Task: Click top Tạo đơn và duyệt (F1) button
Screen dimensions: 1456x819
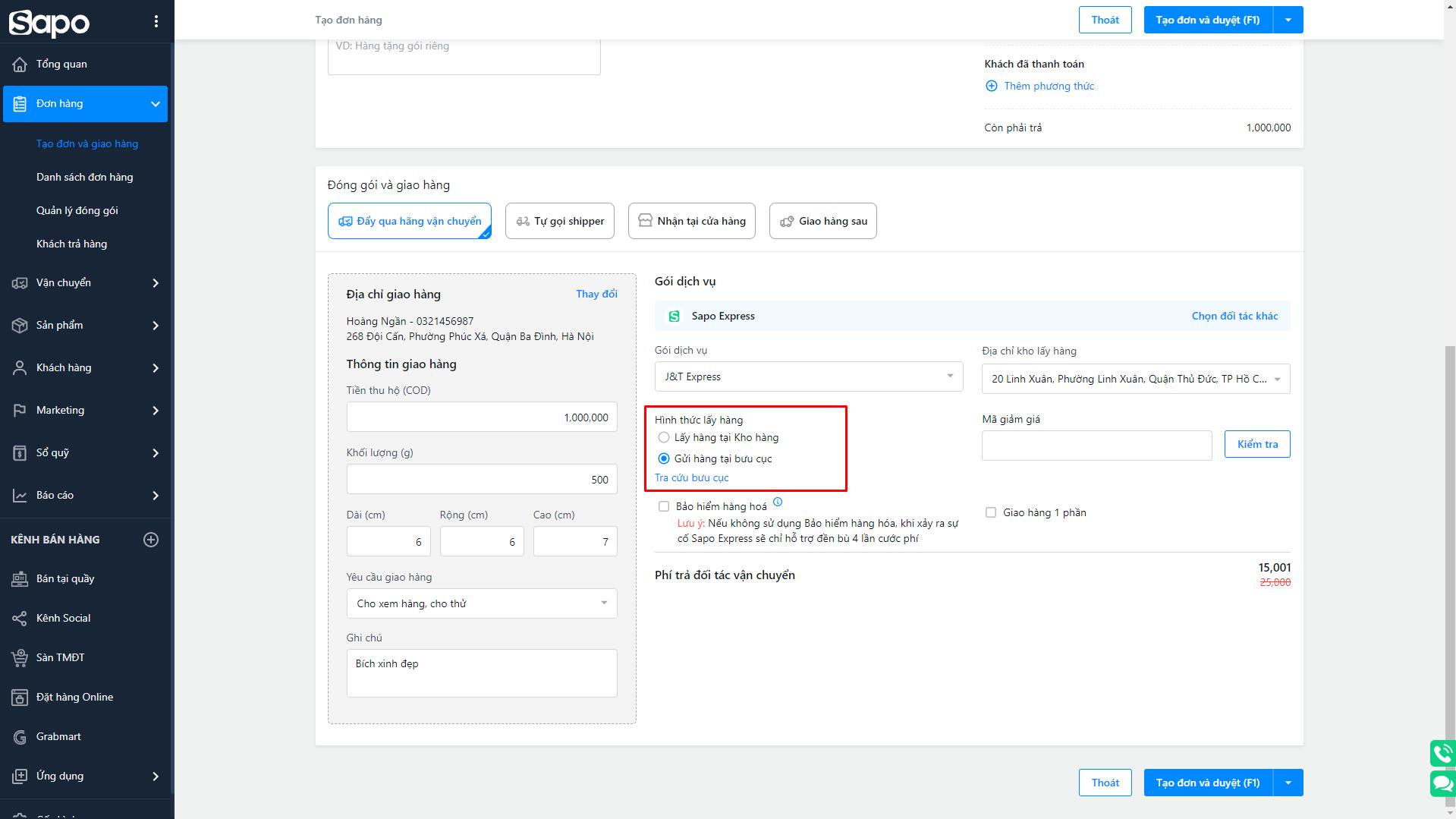Action: pos(1208,20)
